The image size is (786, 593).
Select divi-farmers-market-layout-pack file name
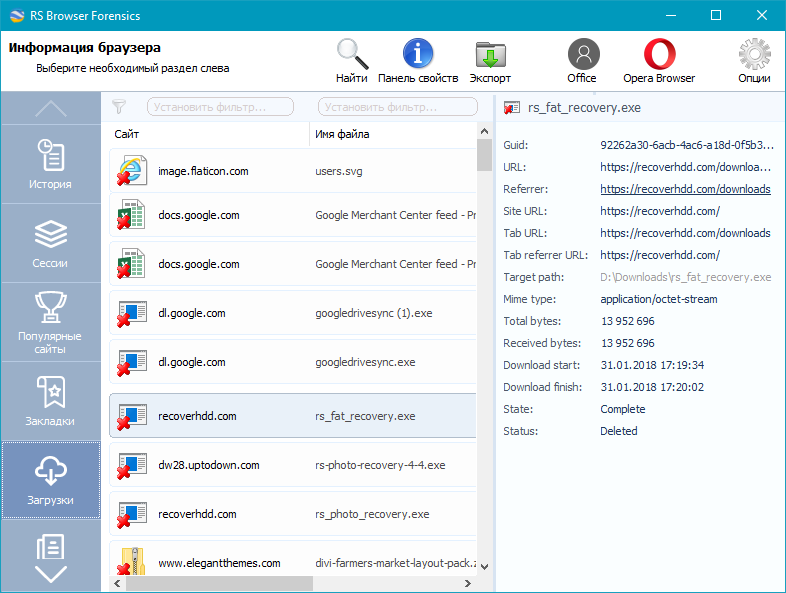coord(396,563)
